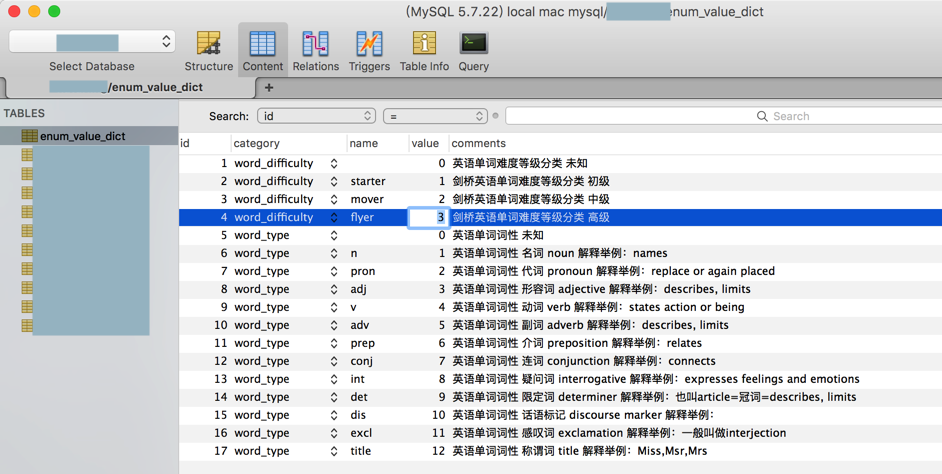Image resolution: width=942 pixels, height=474 pixels.
Task: Switch to the Content view
Action: coord(263,51)
